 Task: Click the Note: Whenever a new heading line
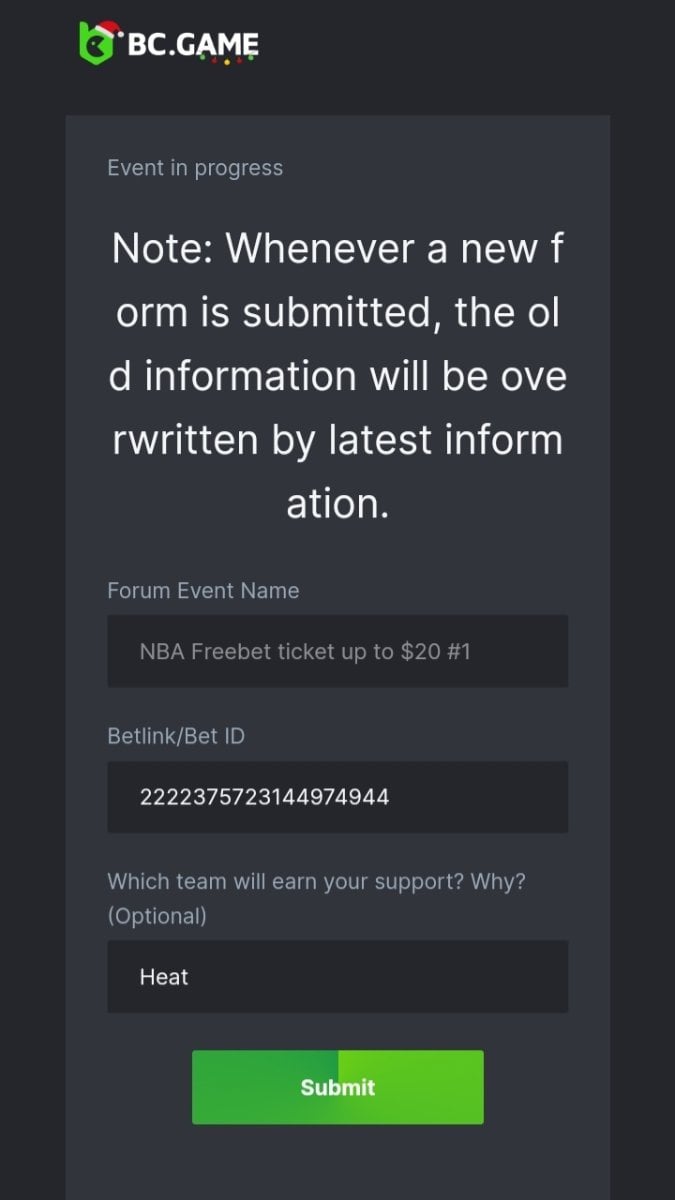pyautogui.click(x=337, y=248)
